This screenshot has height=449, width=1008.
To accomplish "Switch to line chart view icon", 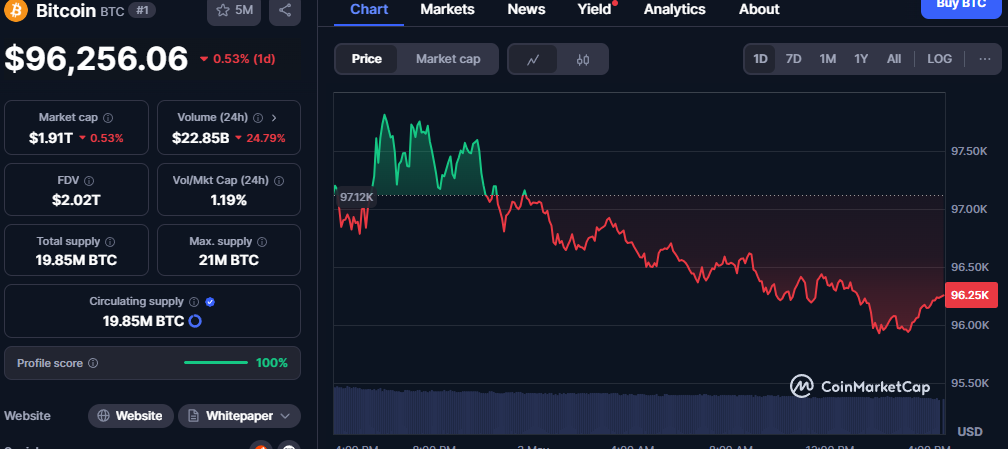I will pyautogui.click(x=533, y=59).
